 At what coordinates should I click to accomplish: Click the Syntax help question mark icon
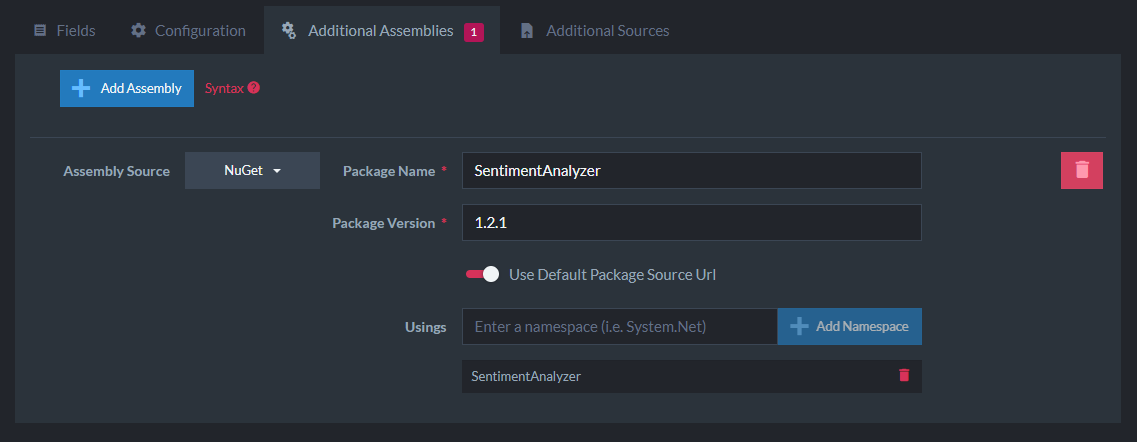click(x=253, y=88)
